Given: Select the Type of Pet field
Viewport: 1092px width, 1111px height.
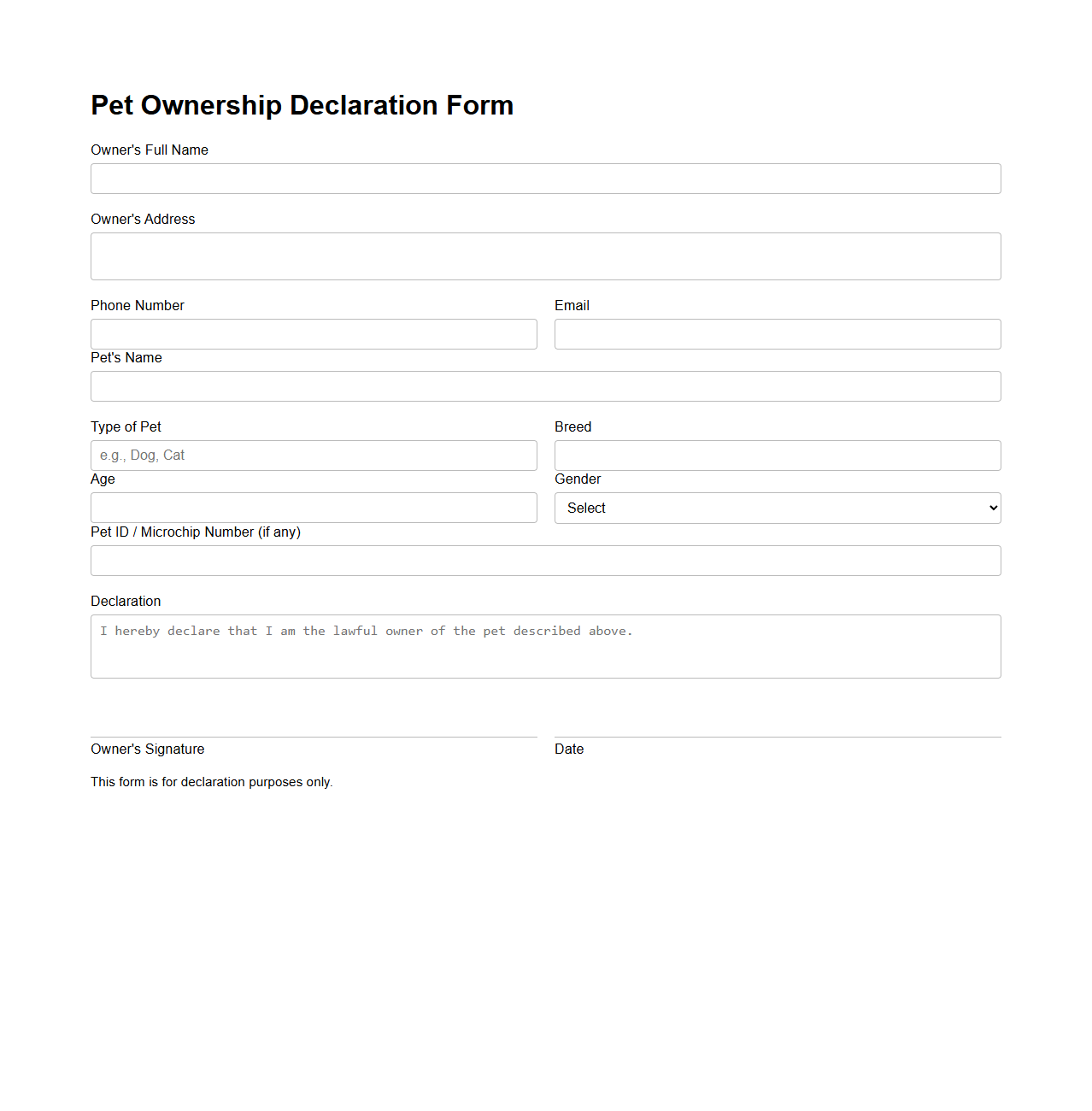Looking at the screenshot, I should click(314, 455).
